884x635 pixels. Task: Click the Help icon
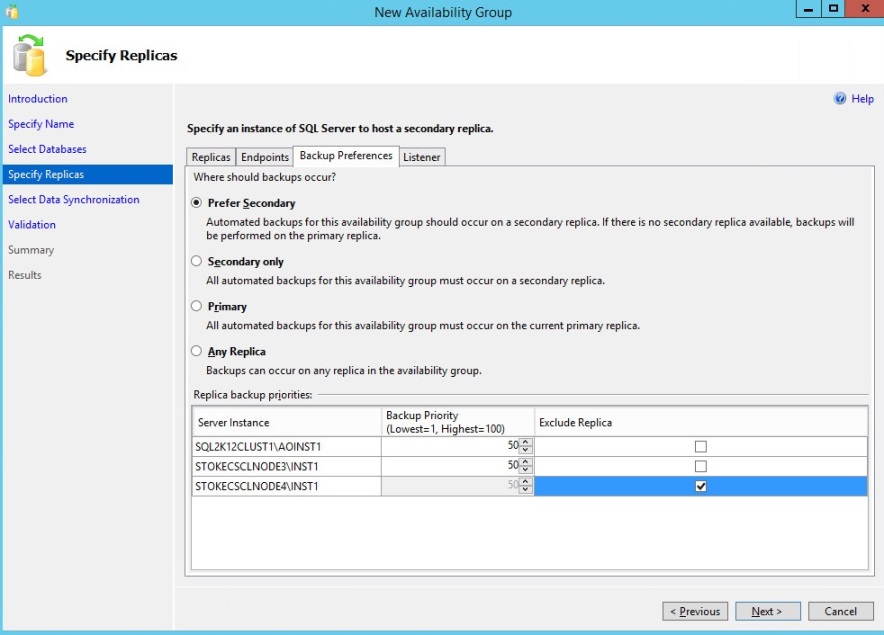click(840, 99)
